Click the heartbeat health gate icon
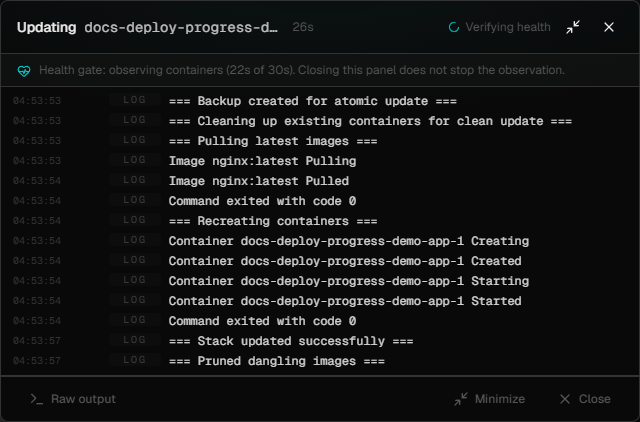 pyautogui.click(x=24, y=71)
